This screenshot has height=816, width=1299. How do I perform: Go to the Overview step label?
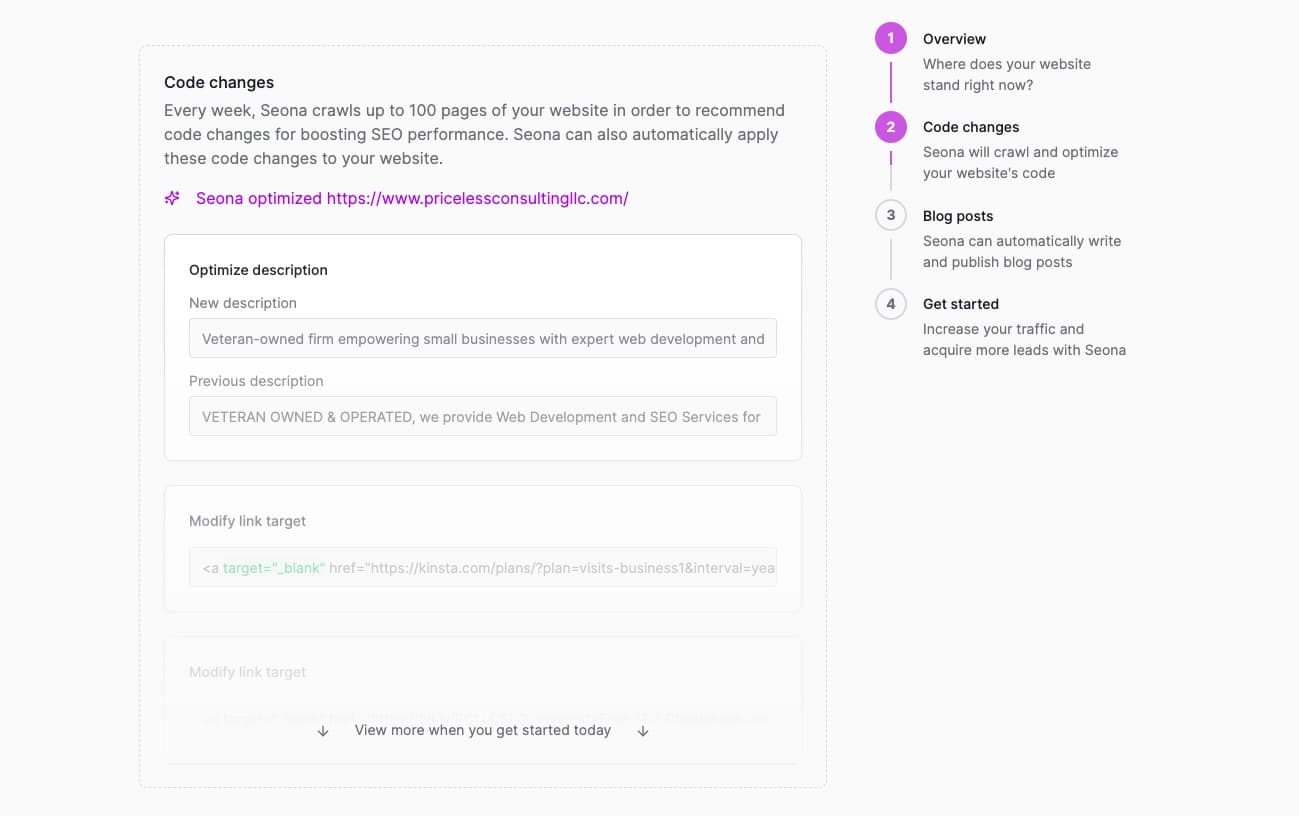(x=954, y=39)
